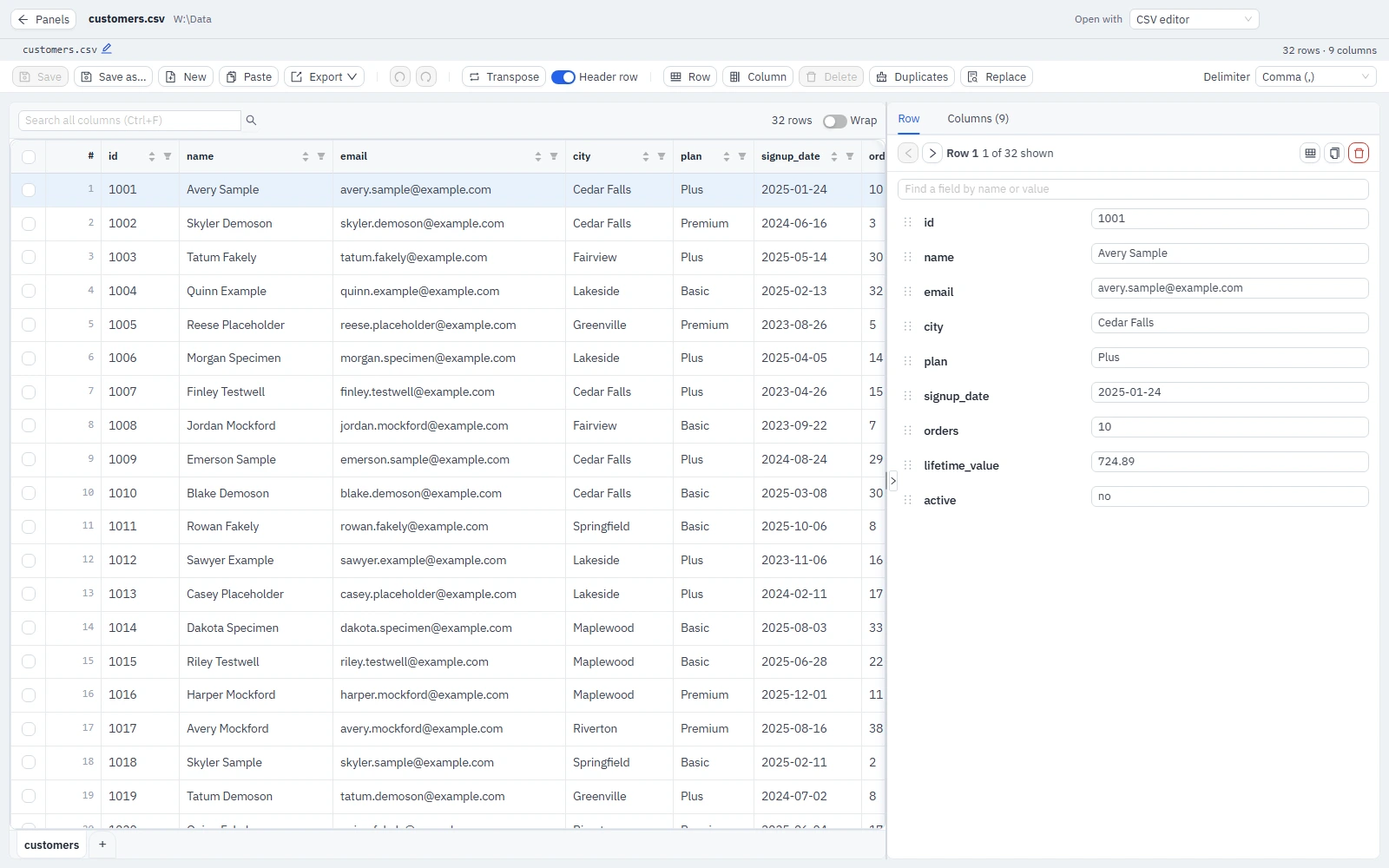Click the Search all columns input
This screenshot has width=1389, height=868.
(129, 121)
